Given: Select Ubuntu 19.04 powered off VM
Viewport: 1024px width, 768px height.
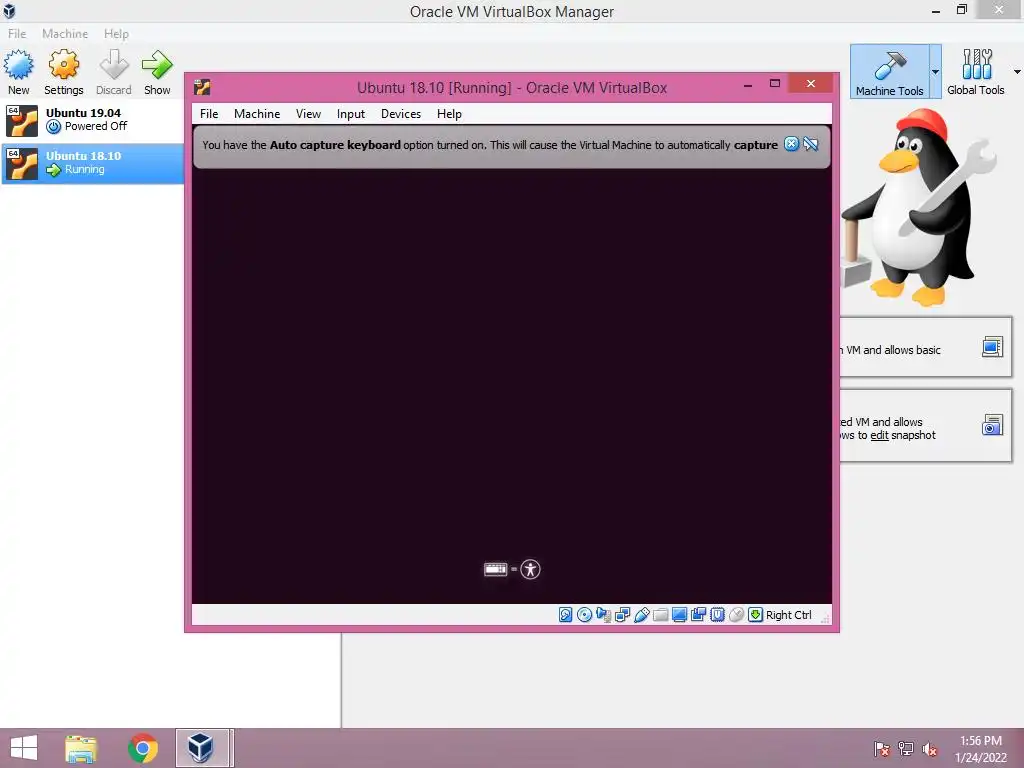Looking at the screenshot, I should coord(92,120).
